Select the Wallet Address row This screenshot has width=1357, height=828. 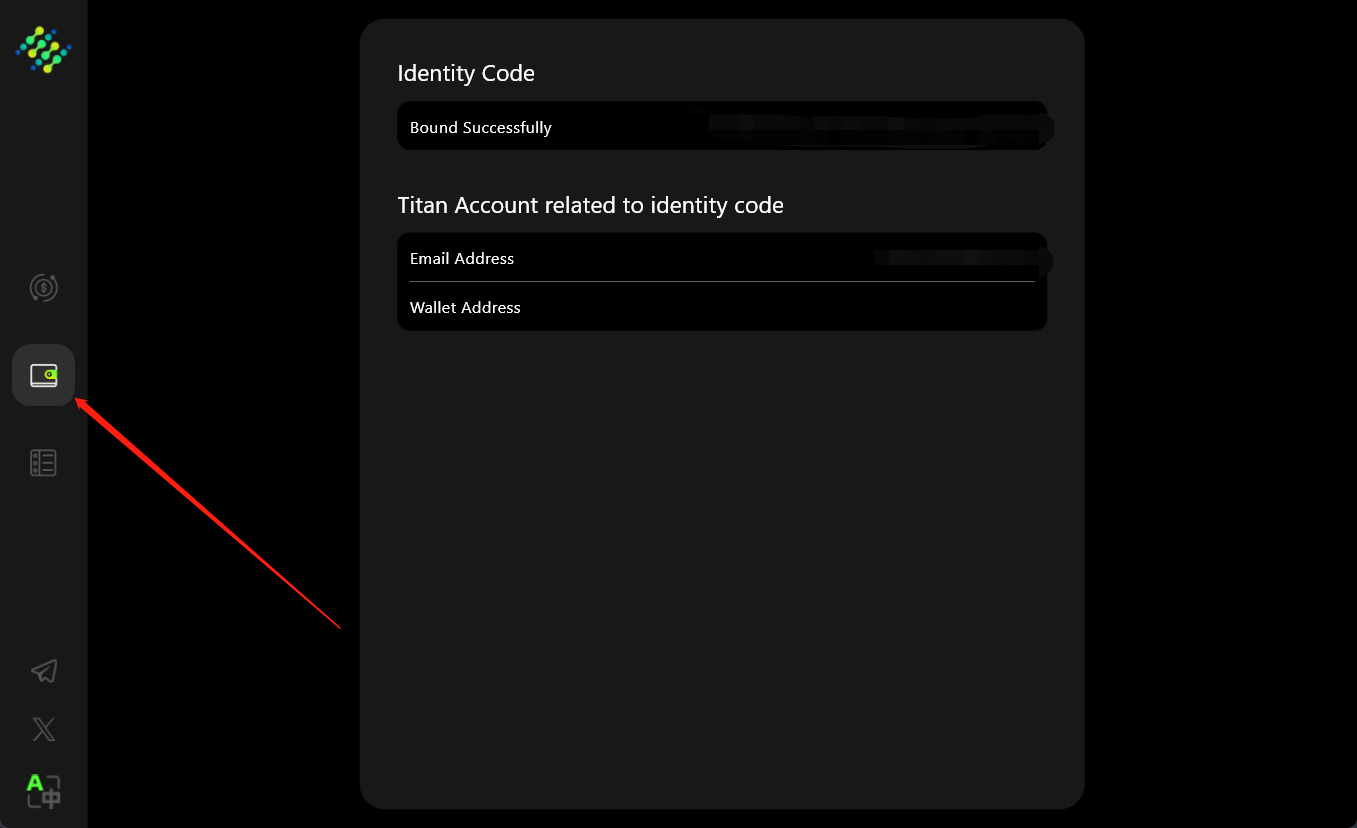465,307
